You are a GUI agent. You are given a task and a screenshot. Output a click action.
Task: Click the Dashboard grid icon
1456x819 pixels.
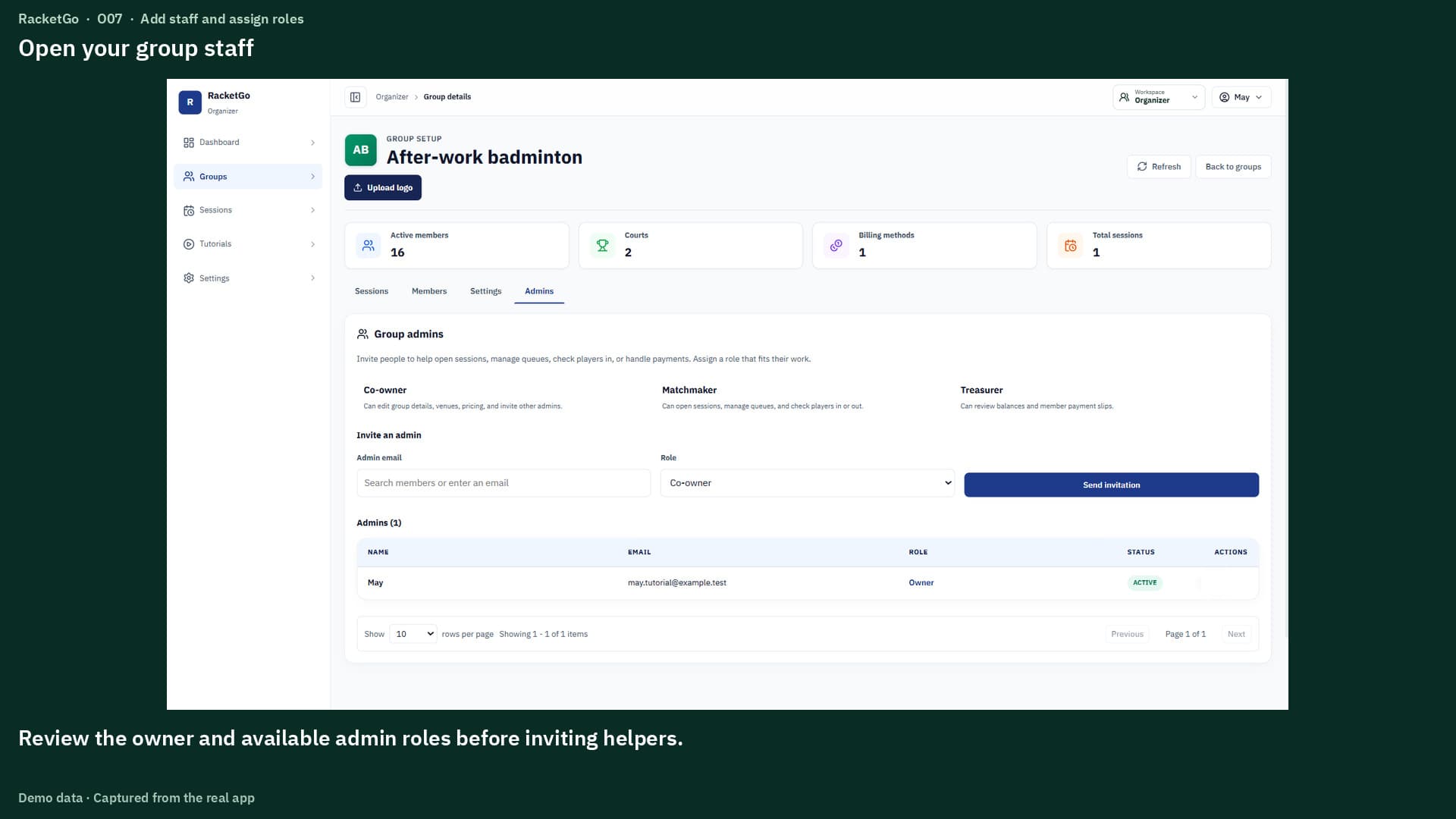coord(189,143)
